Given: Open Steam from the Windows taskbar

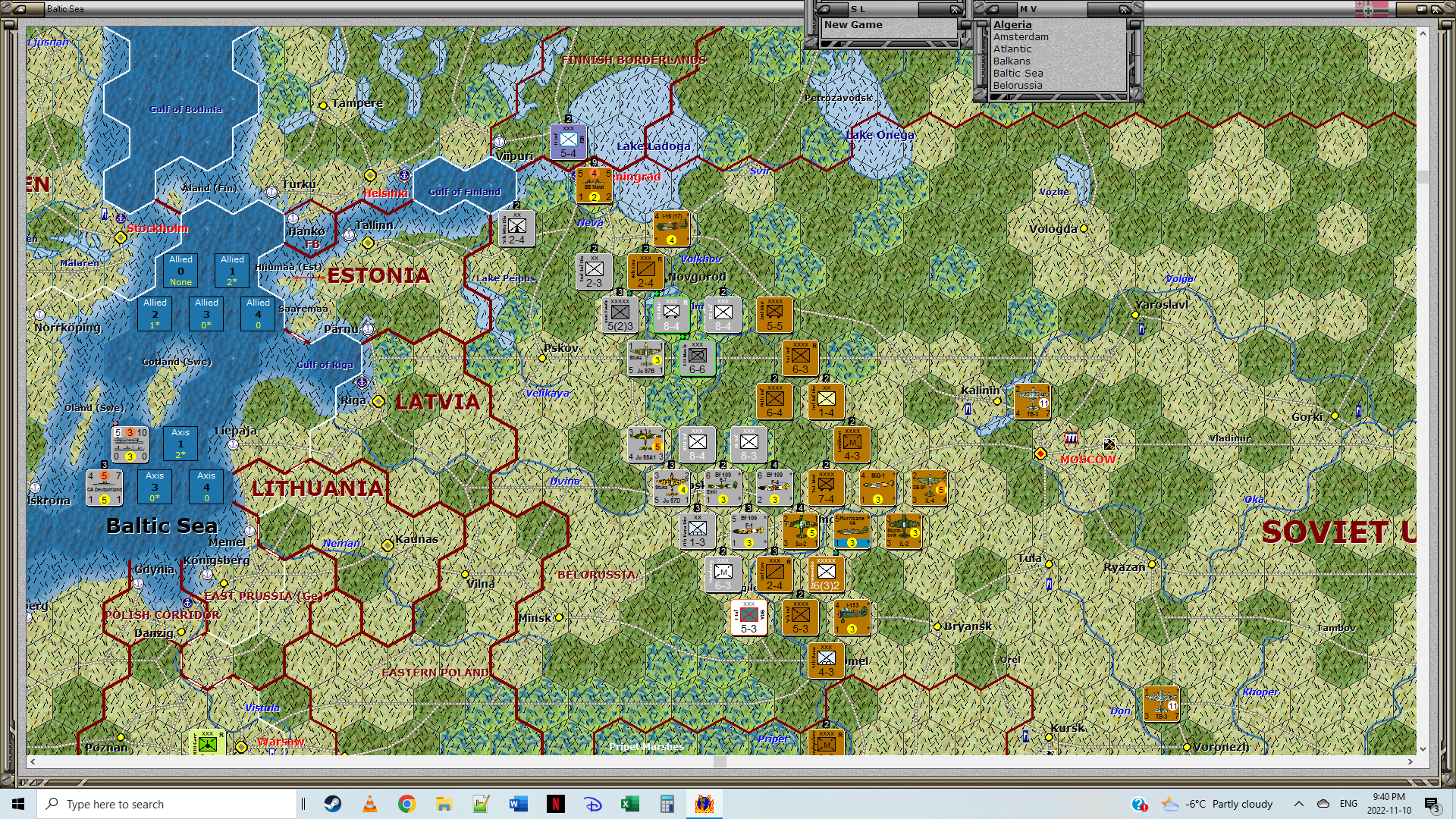Looking at the screenshot, I should coord(332,804).
